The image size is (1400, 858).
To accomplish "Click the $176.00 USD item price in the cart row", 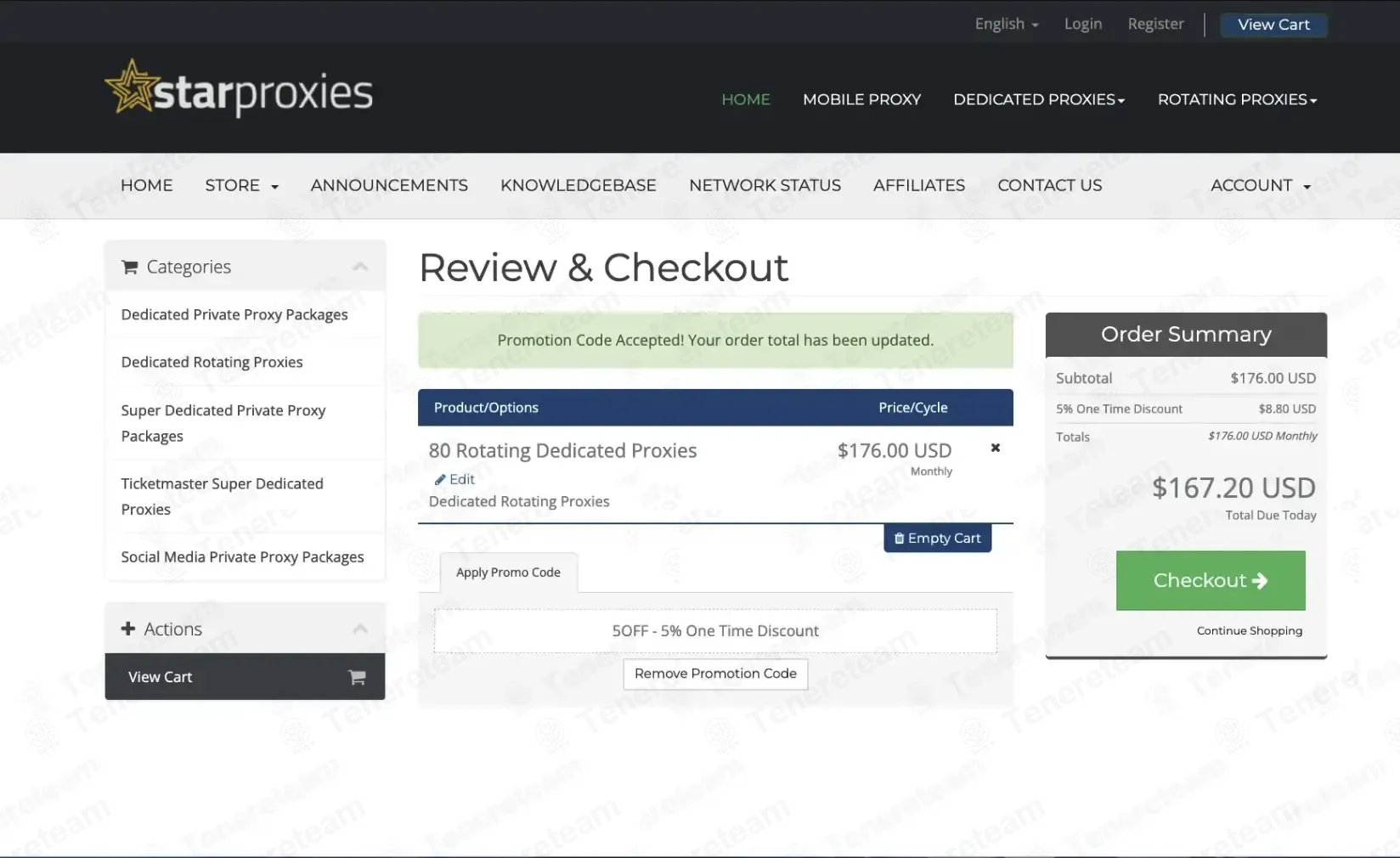I will (x=895, y=450).
